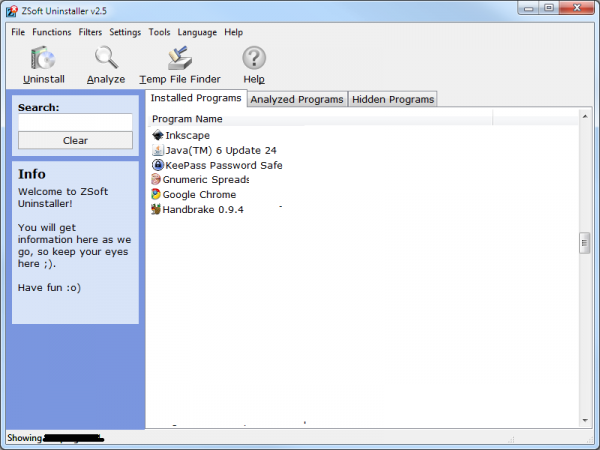The height and width of the screenshot is (450, 600).
Task: Click the vertical scrollbar thumb
Action: (584, 243)
